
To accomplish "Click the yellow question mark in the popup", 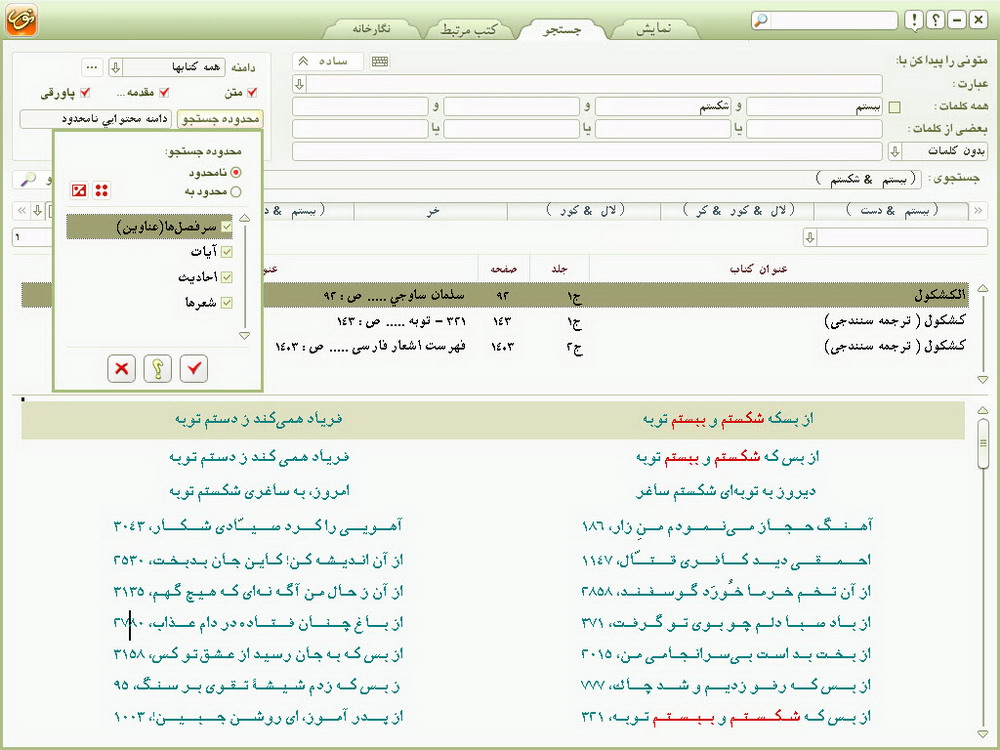I will coord(158,368).
